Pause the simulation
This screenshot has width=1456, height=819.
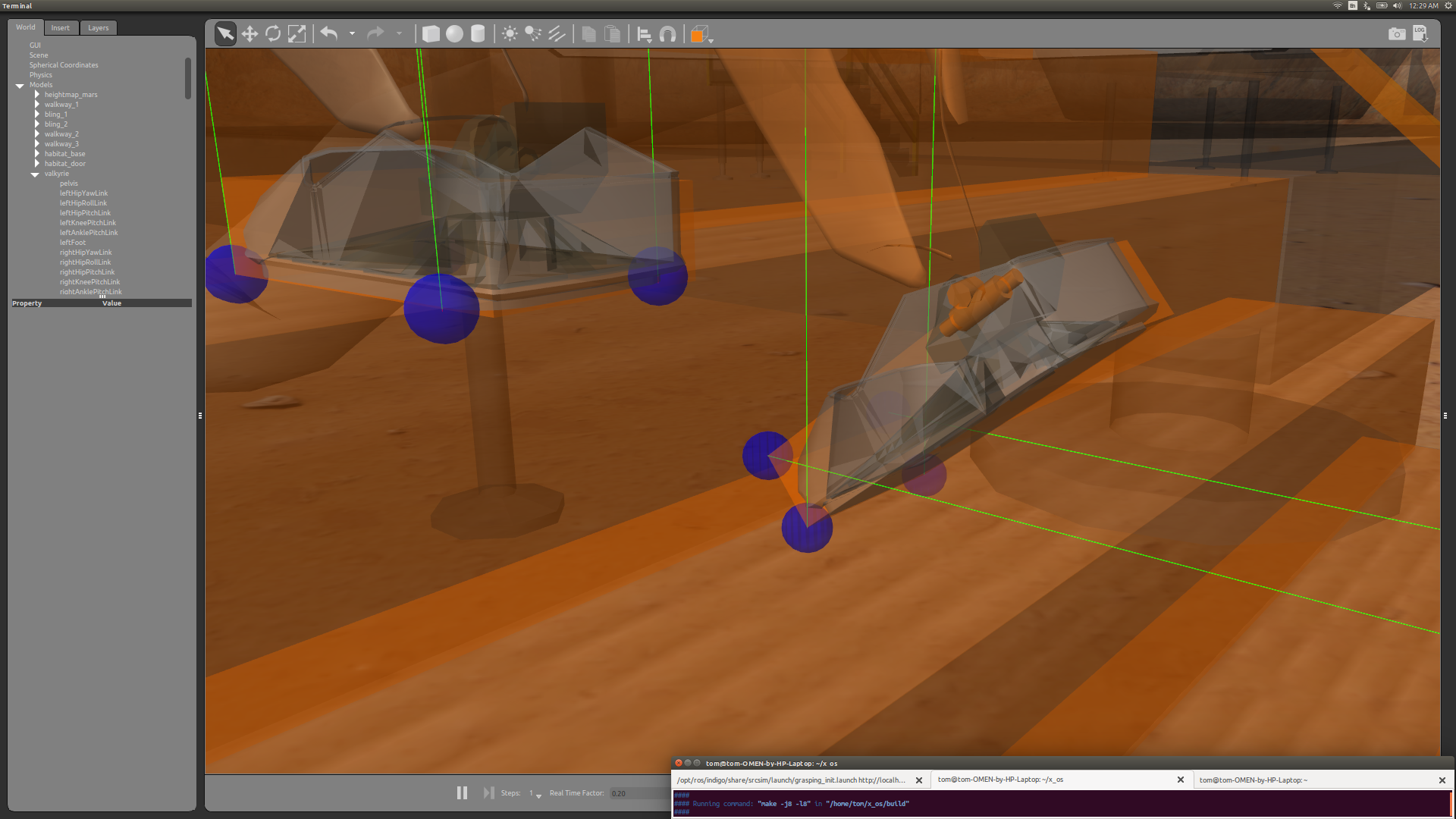(462, 792)
